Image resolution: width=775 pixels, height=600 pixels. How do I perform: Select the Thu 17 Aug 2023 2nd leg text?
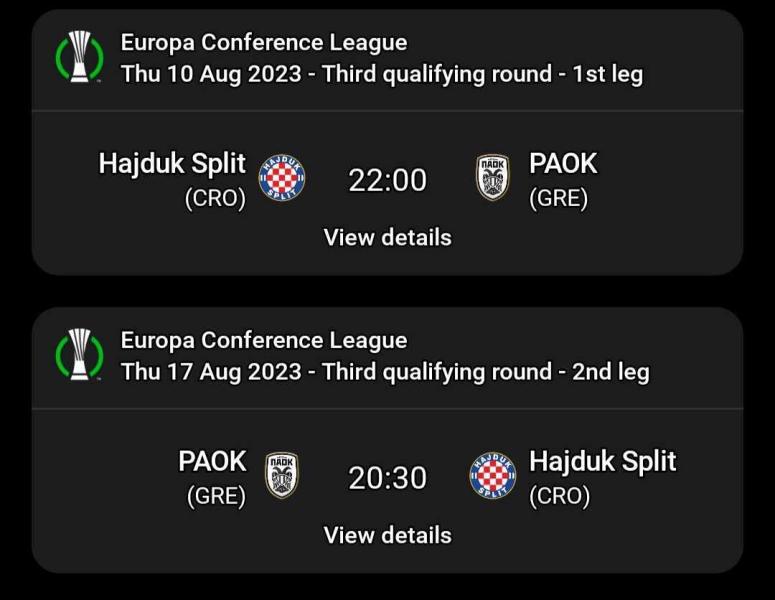click(x=385, y=372)
